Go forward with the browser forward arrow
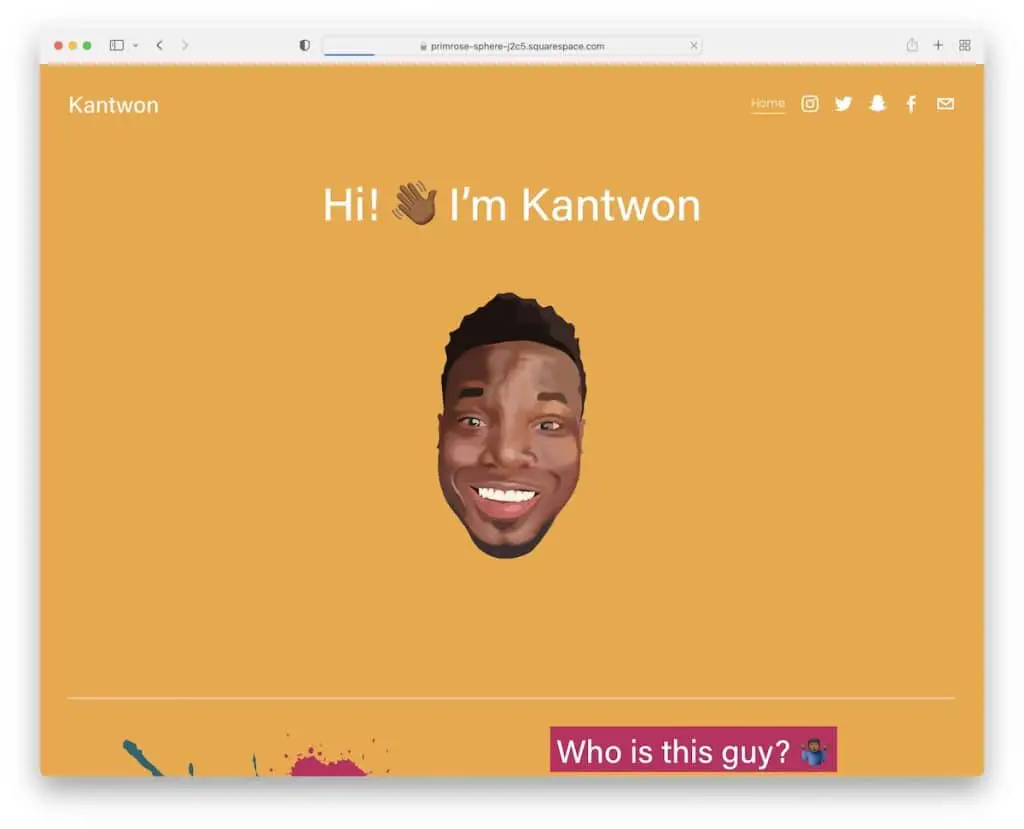Viewport: 1024px width, 829px height. (x=185, y=45)
